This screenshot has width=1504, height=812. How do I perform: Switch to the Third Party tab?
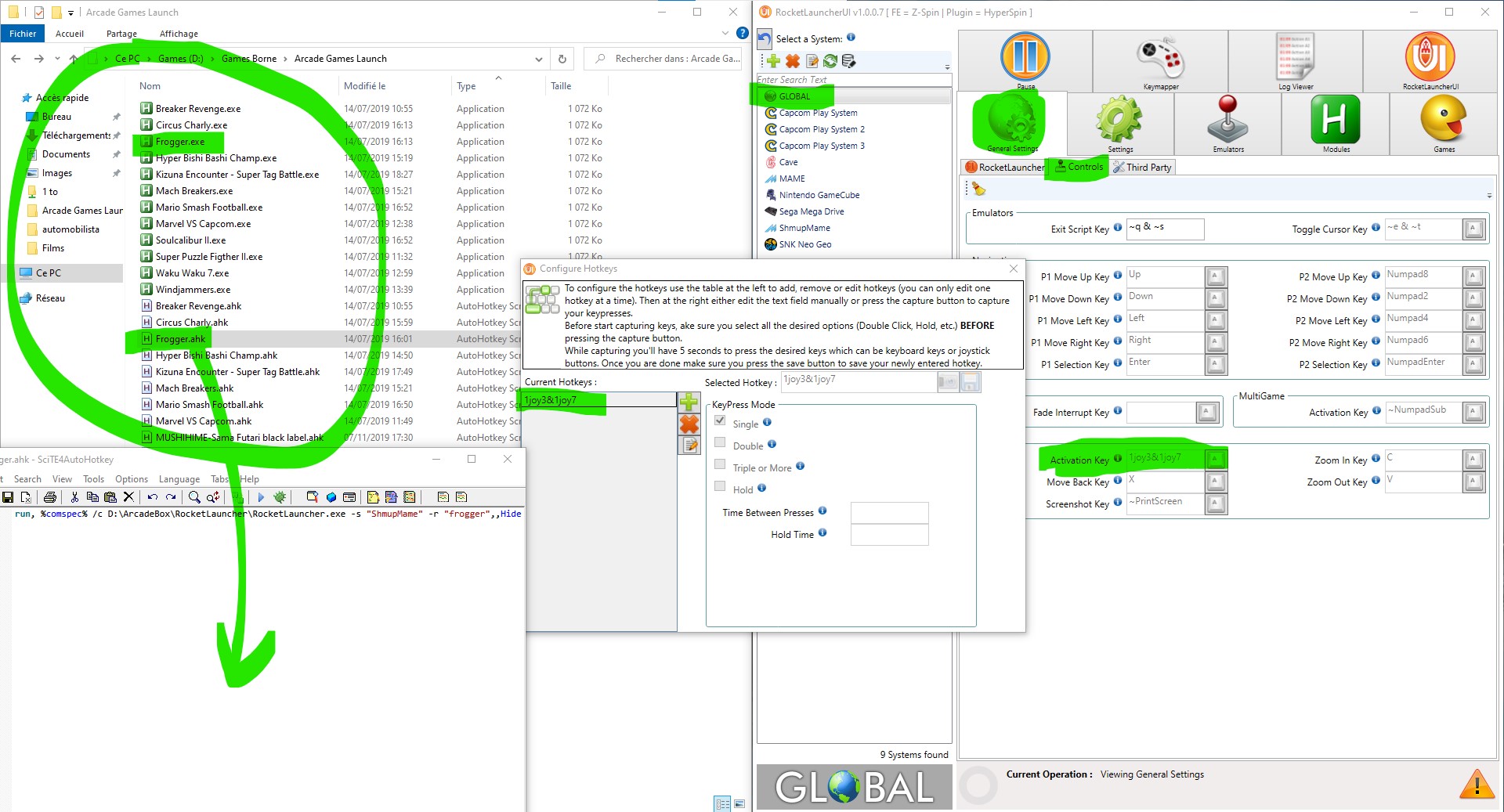(1143, 167)
